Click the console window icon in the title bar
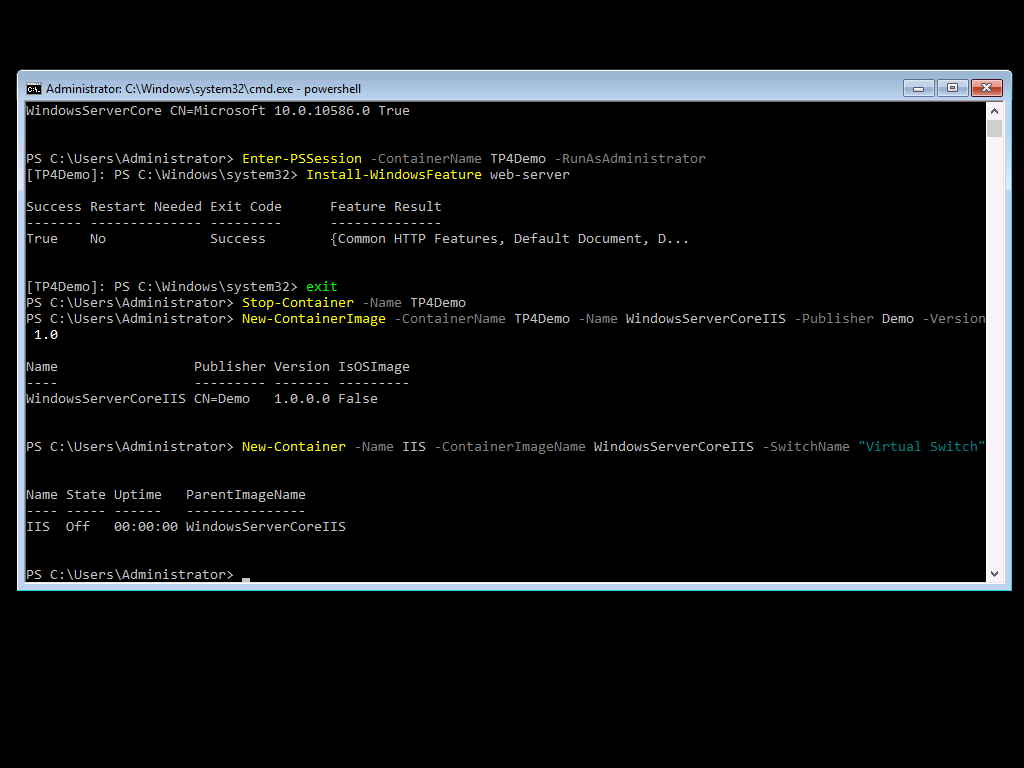 click(34, 88)
